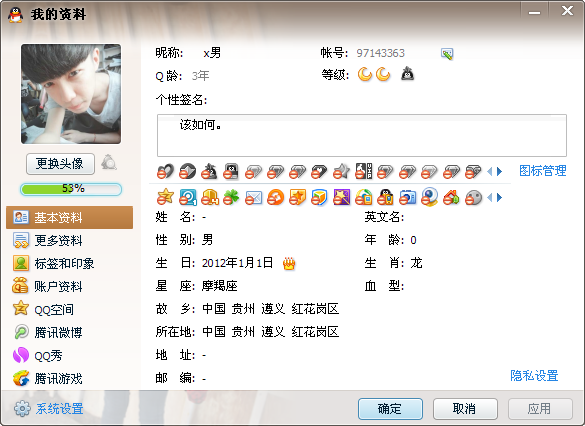
Task: Open the 图标管理 link
Action: pos(543,171)
